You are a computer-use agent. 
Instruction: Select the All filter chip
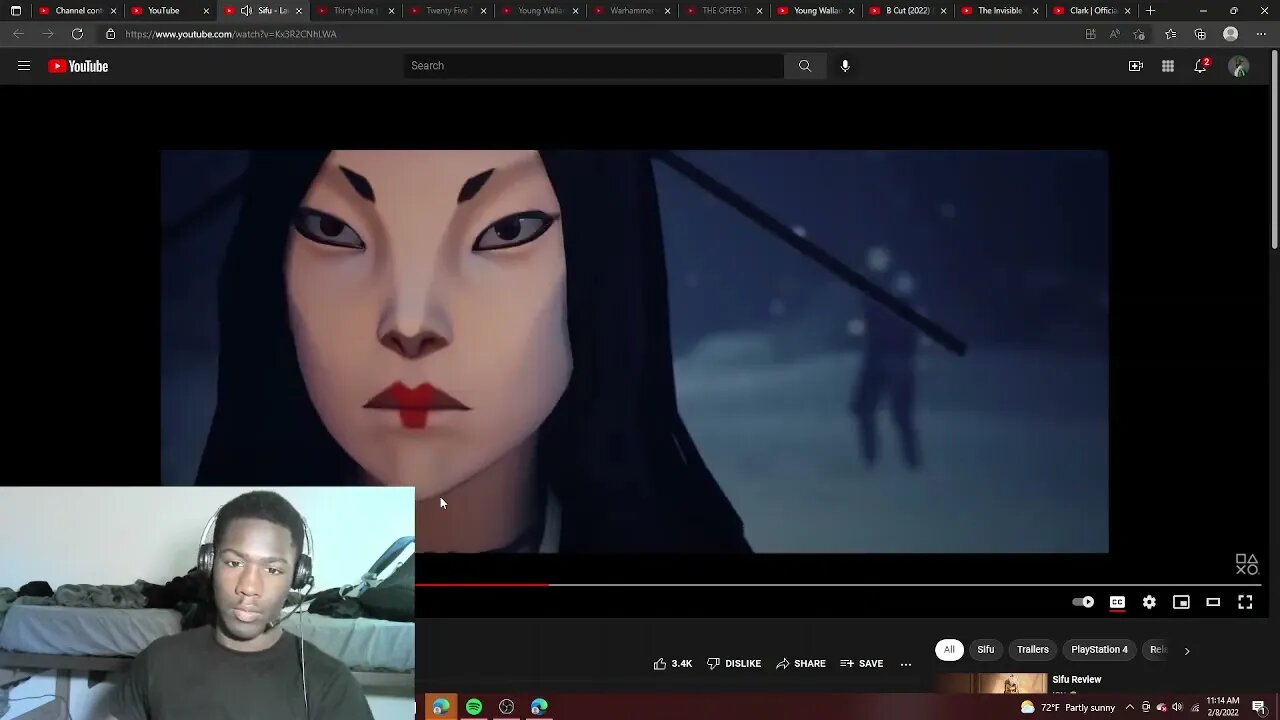[x=949, y=650]
